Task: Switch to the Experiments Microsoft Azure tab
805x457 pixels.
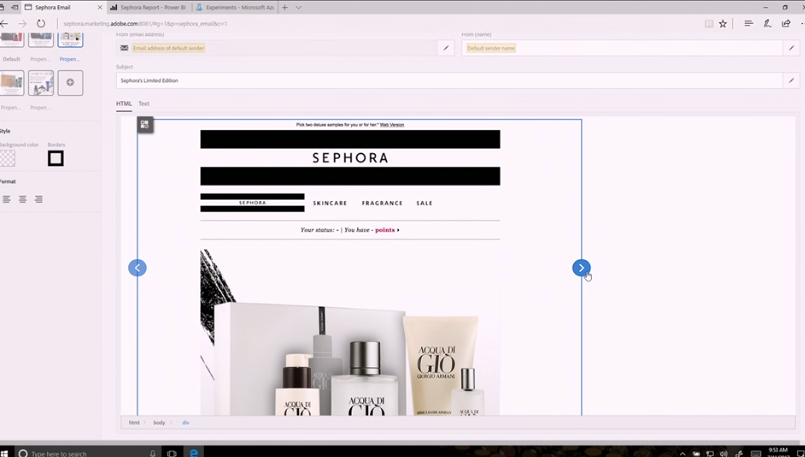Action: pyautogui.click(x=235, y=8)
